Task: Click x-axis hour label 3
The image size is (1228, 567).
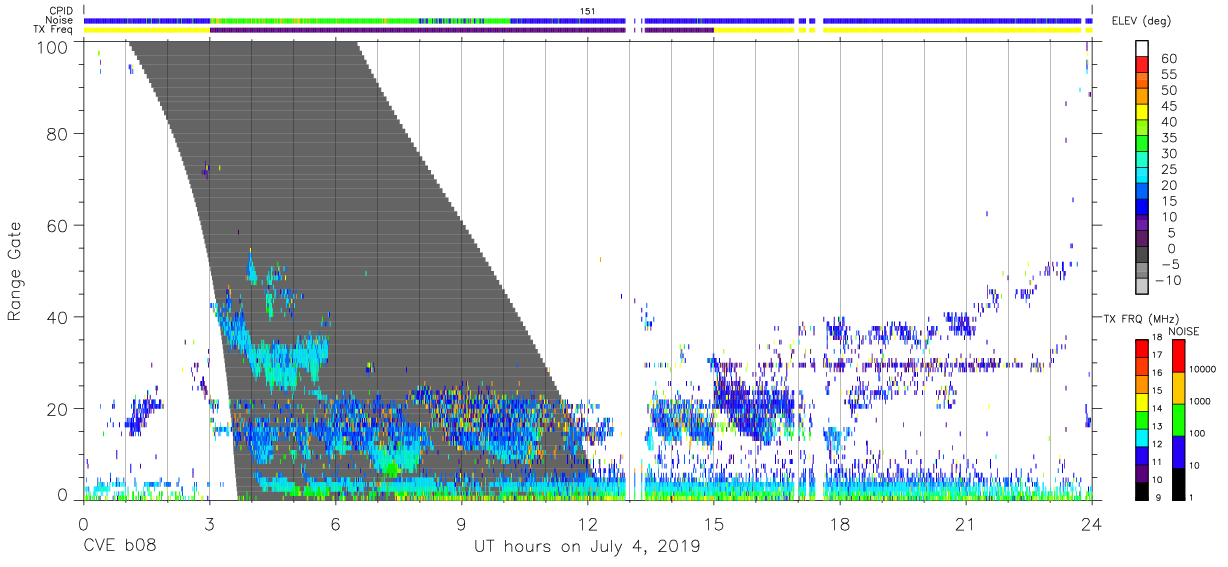Action: 209,523
